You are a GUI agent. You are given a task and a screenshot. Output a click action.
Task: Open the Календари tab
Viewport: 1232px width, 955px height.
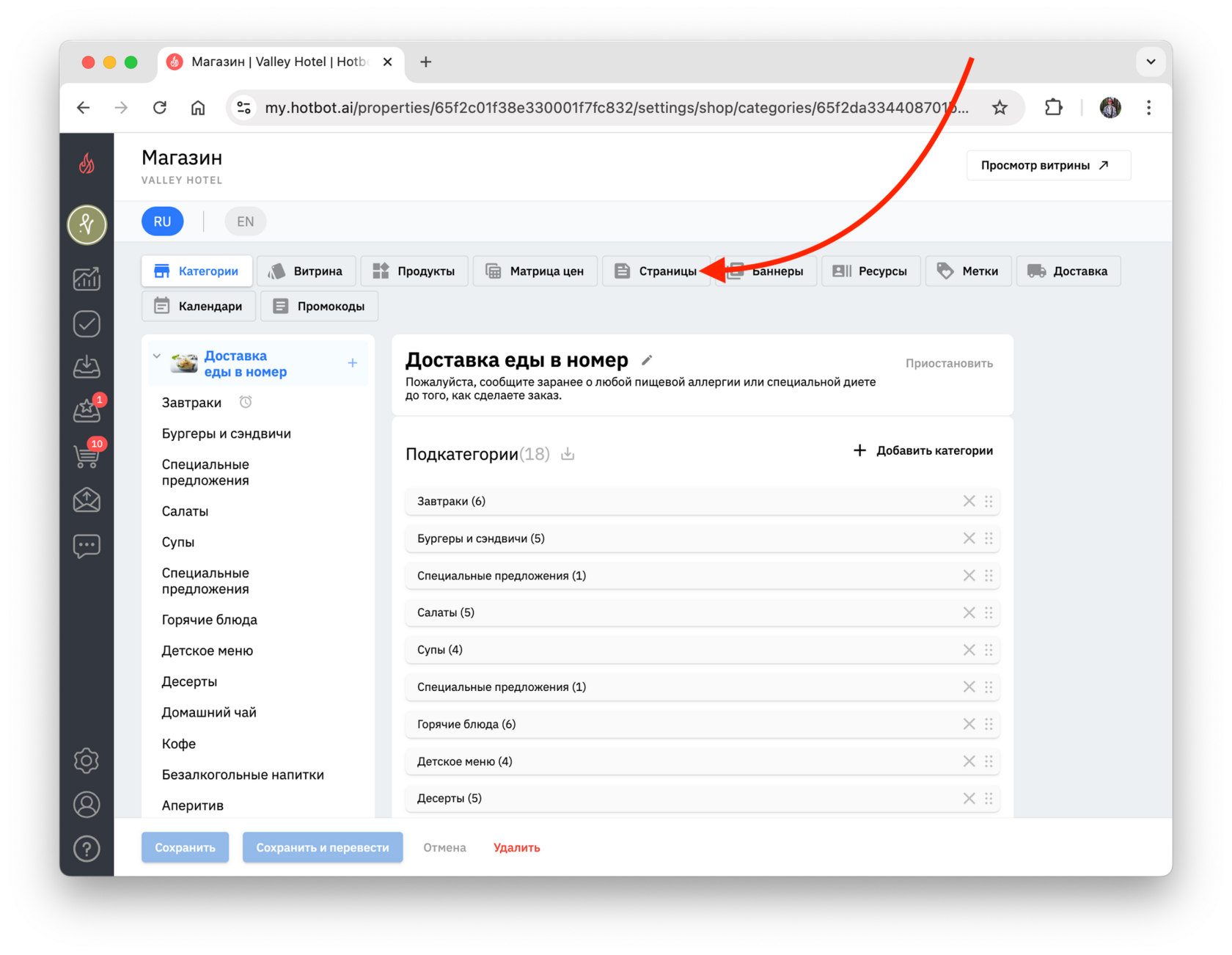coord(198,307)
